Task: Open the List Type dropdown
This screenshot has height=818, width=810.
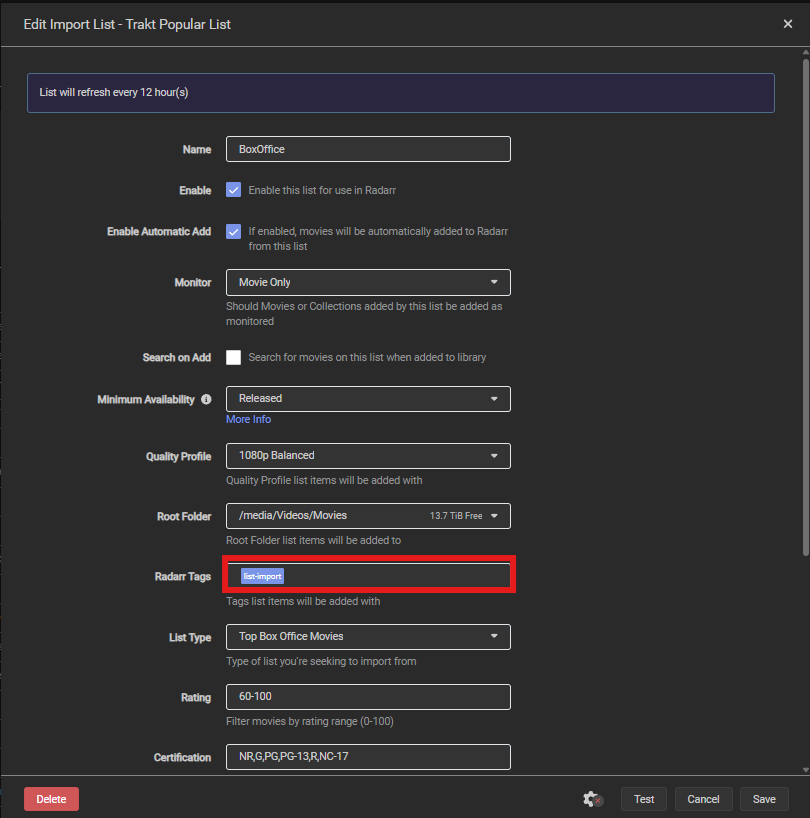Action: point(368,636)
